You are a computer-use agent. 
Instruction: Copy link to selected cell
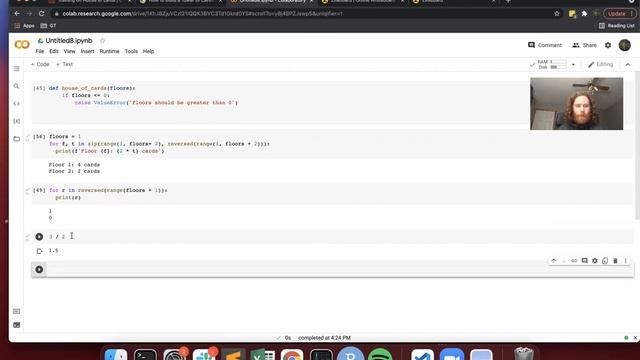[x=574, y=261]
